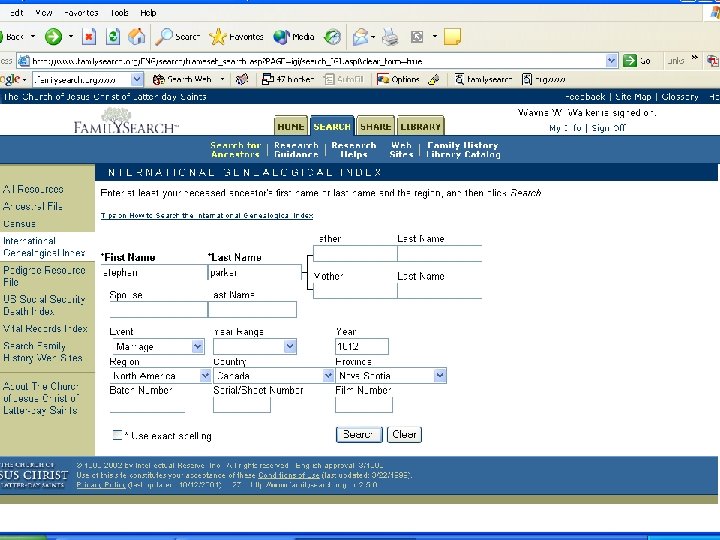This screenshot has width=720, height=540.
Task: Open the Media toolbar button
Action: tap(294, 37)
